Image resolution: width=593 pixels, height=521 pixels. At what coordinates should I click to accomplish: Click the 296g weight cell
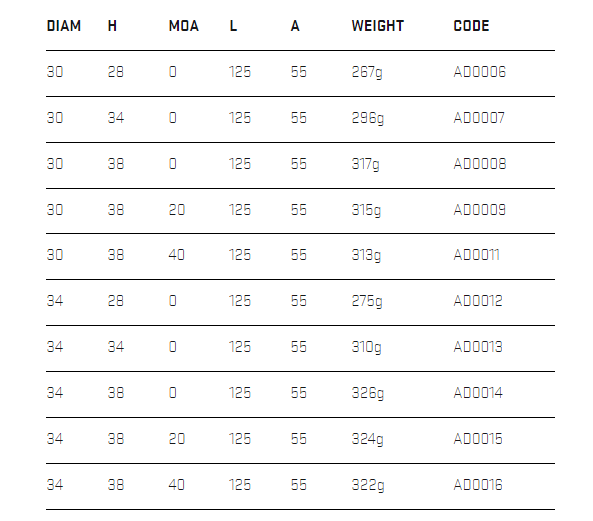pyautogui.click(x=368, y=119)
